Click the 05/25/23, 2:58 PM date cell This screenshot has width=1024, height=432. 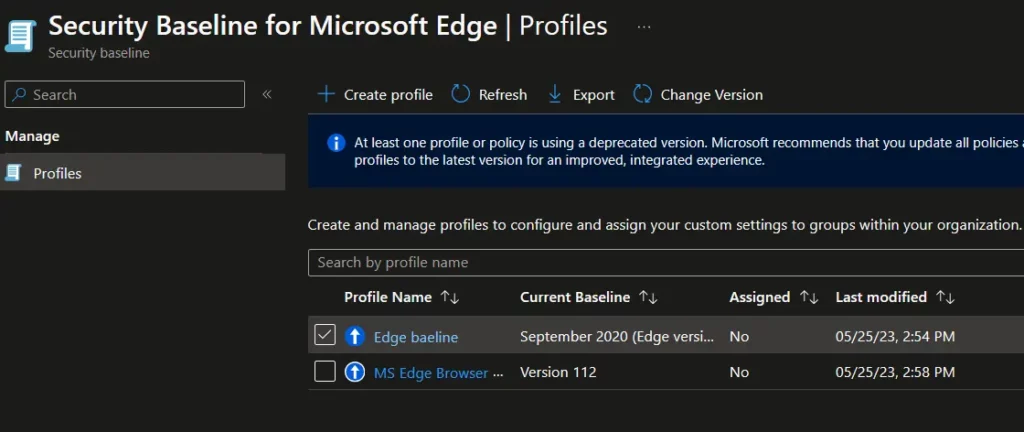(895, 373)
